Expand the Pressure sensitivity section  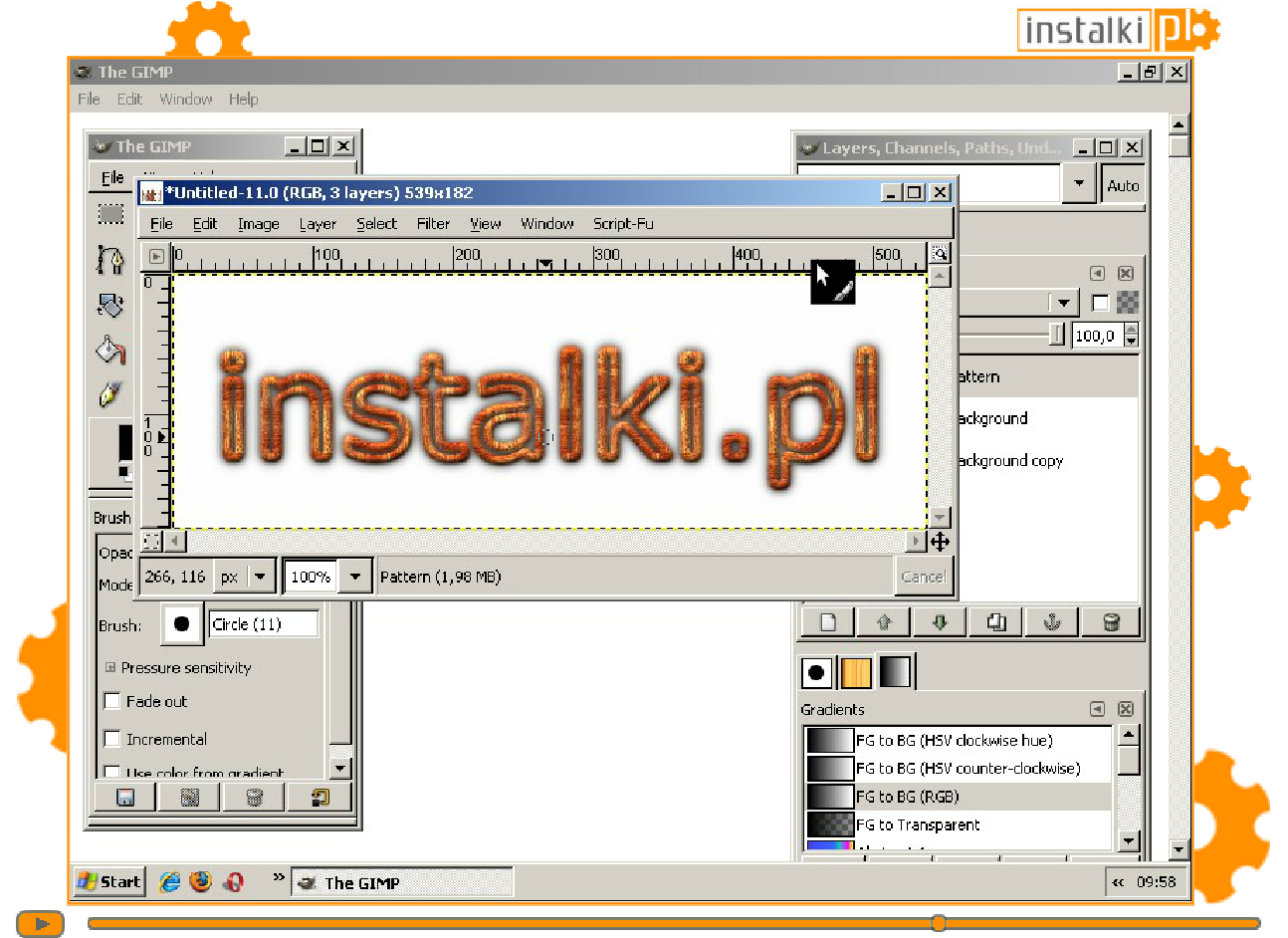(x=110, y=667)
